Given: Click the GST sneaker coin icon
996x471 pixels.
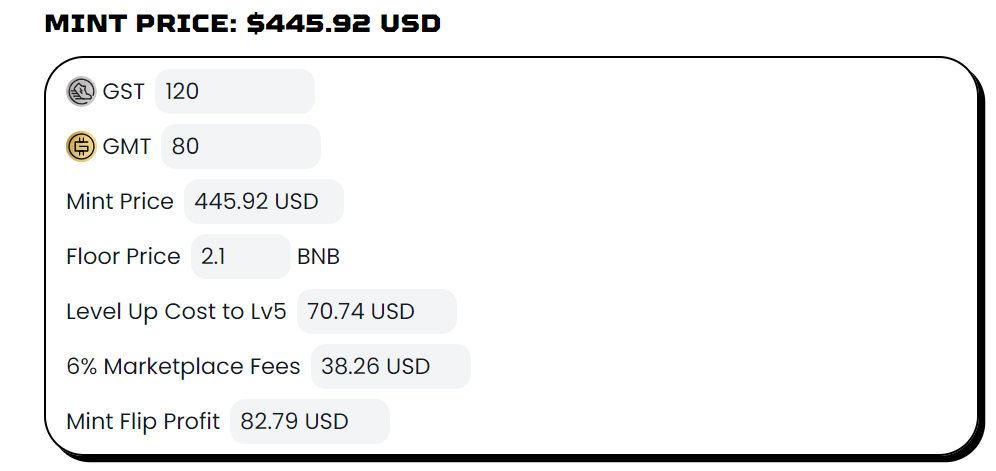Looking at the screenshot, I should coord(81,92).
